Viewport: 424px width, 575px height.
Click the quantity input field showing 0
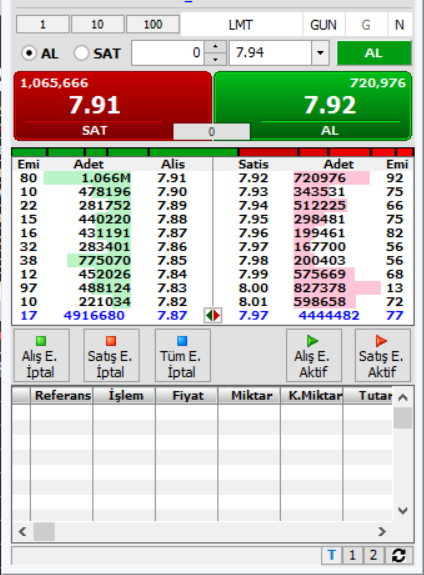pos(168,53)
